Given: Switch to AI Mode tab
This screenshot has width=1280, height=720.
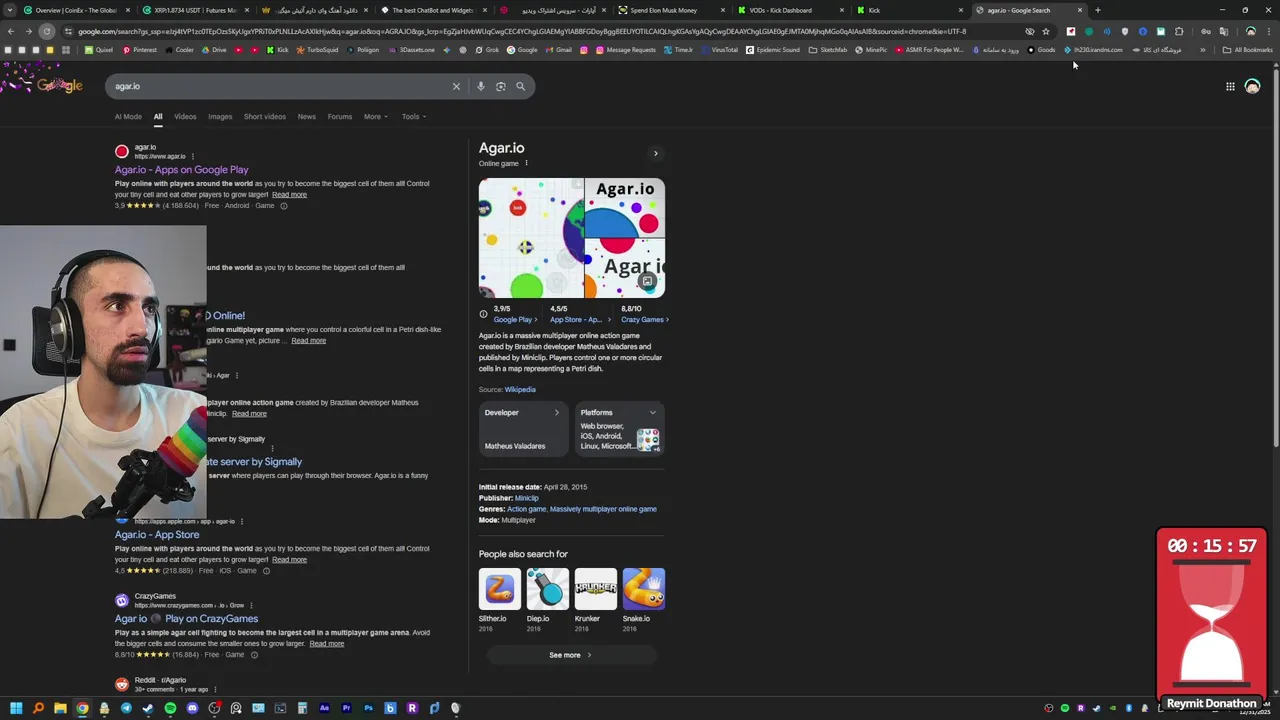Looking at the screenshot, I should pos(128,117).
